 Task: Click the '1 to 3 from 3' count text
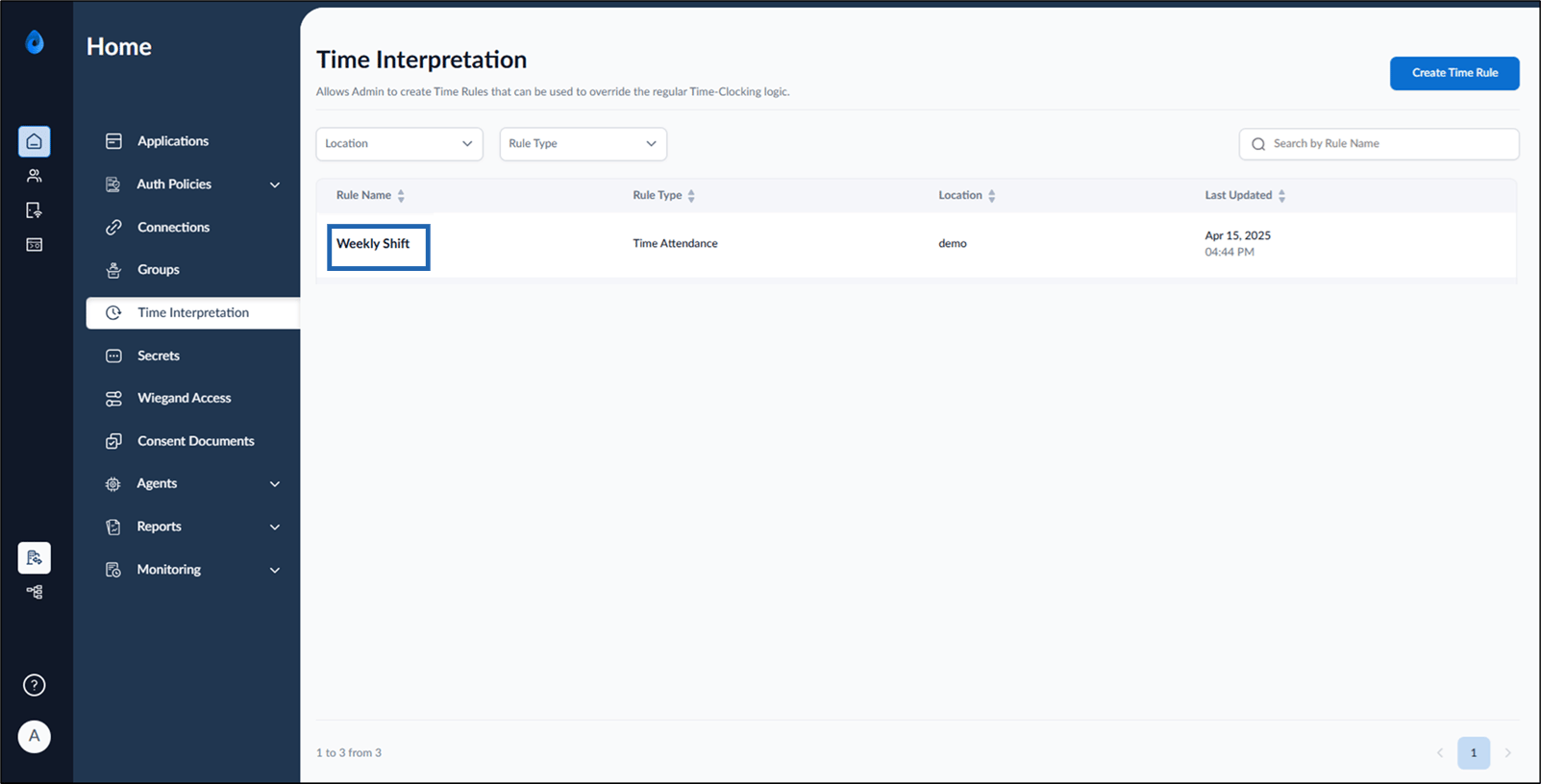349,753
